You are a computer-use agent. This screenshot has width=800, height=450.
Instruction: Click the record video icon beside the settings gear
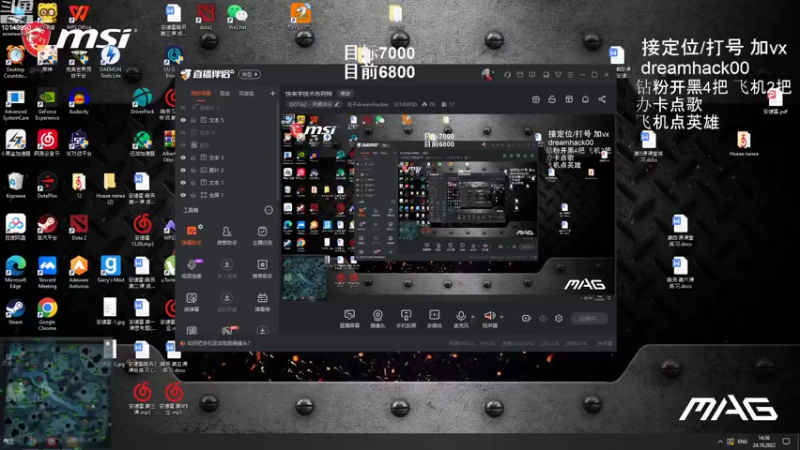526,318
